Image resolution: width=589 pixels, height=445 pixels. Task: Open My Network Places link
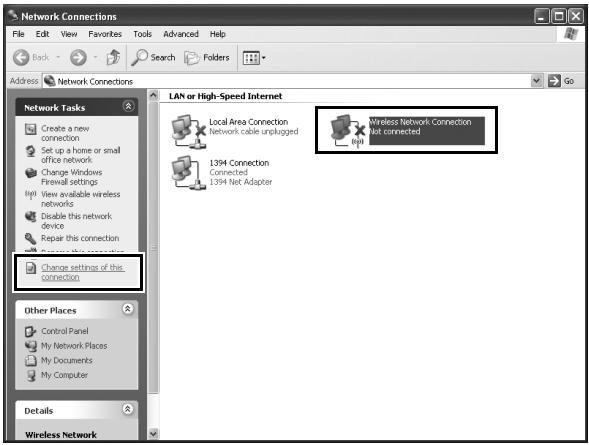(x=74, y=346)
